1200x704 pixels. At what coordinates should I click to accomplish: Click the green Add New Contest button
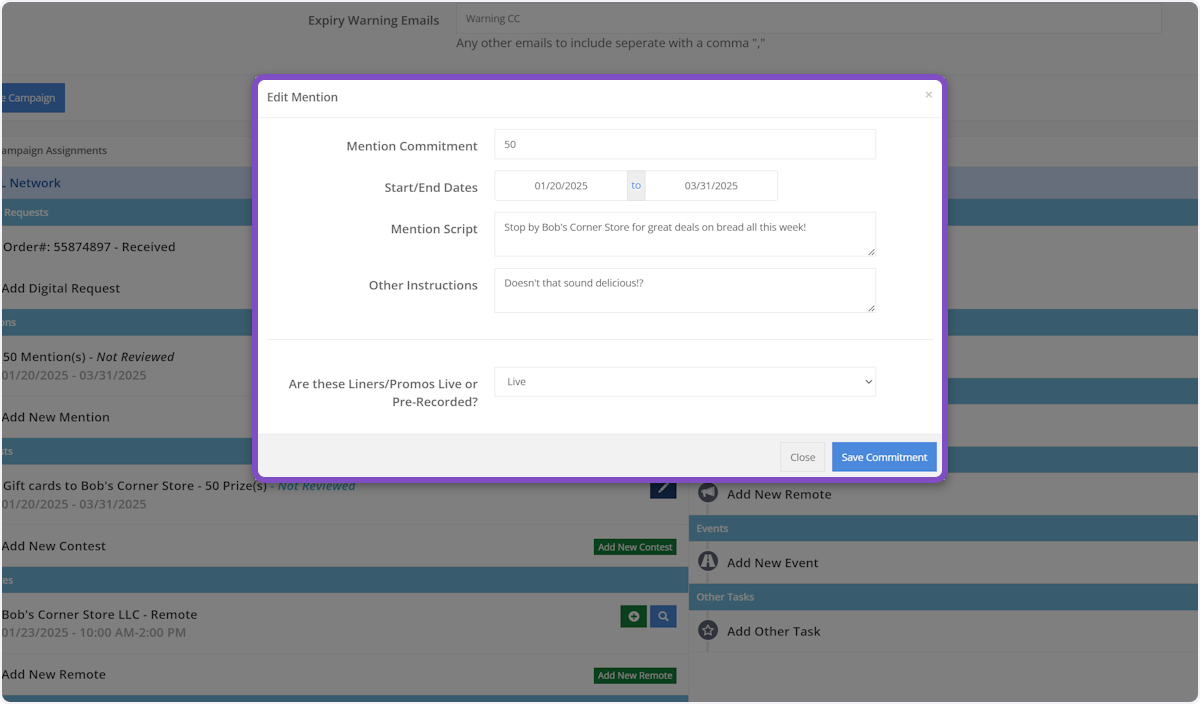tap(635, 547)
